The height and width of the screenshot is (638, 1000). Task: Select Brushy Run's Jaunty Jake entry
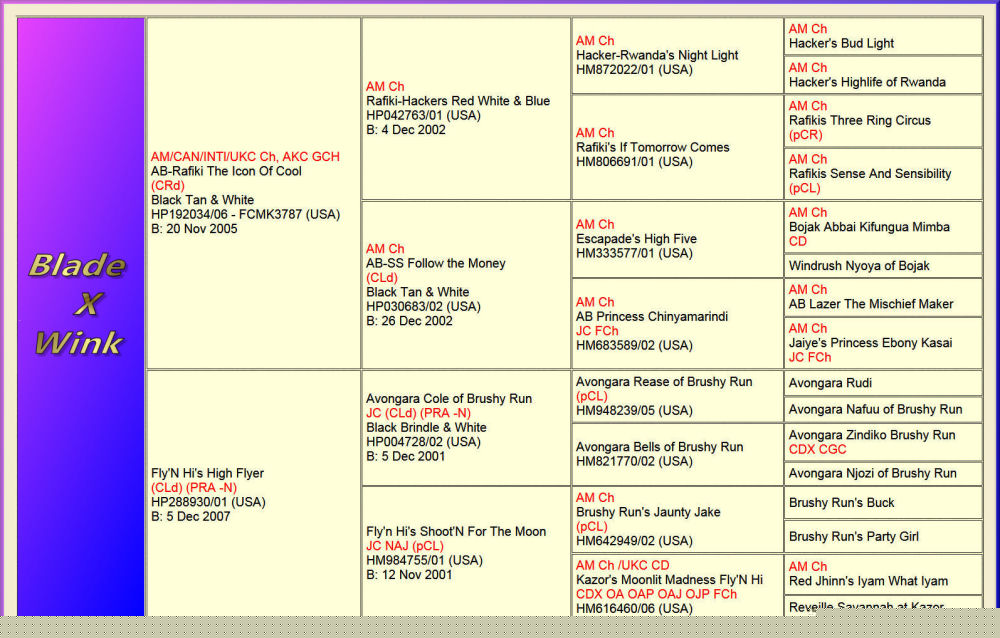pos(648,512)
